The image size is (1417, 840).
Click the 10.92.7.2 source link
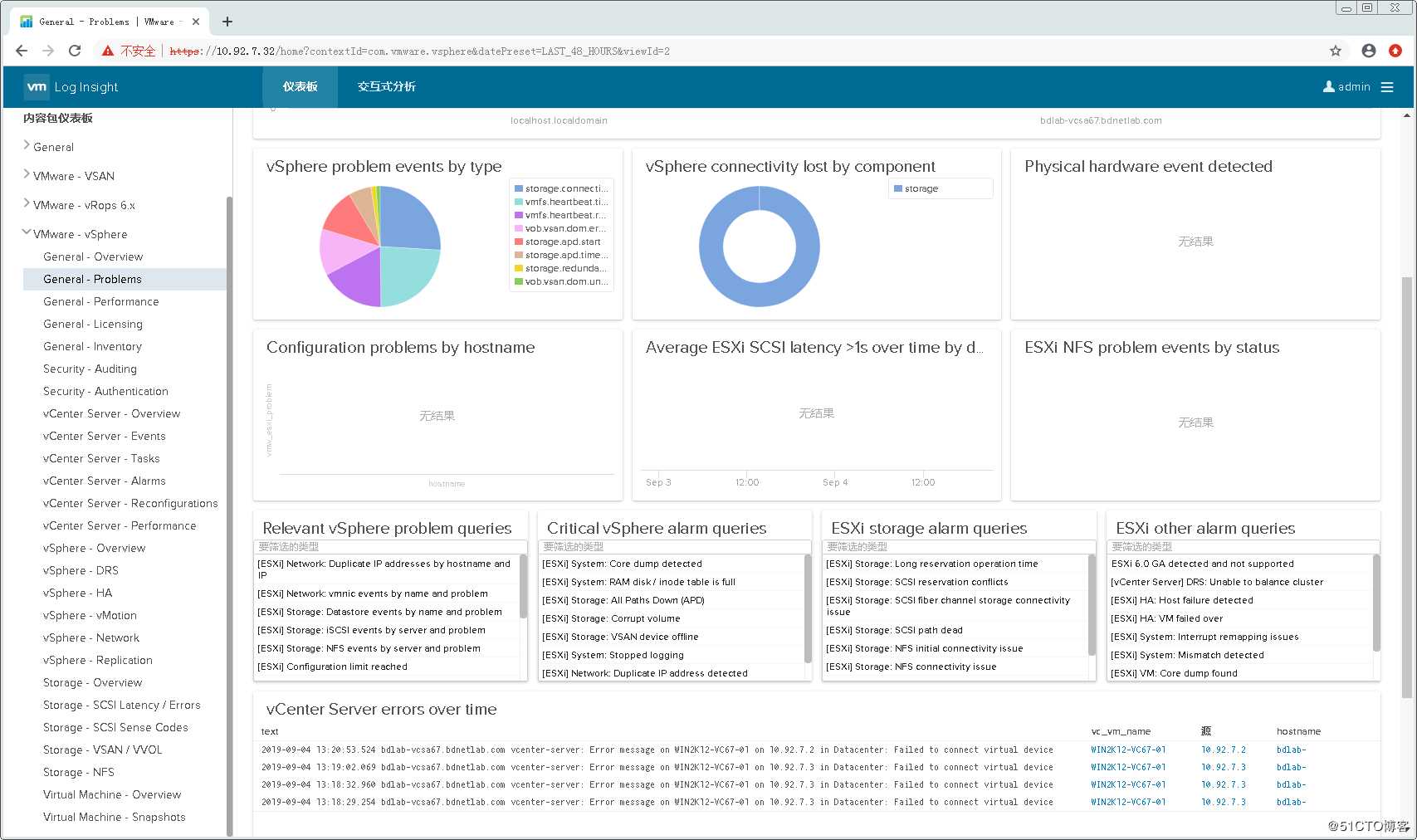tap(1224, 750)
